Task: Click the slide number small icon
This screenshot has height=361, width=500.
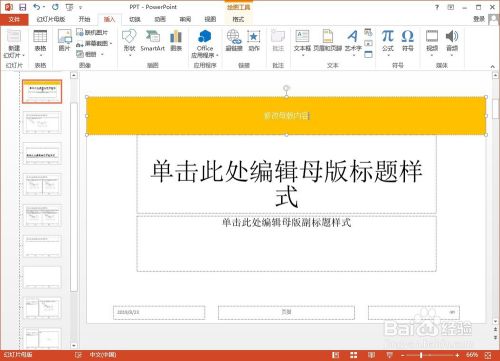Action: (x=368, y=43)
